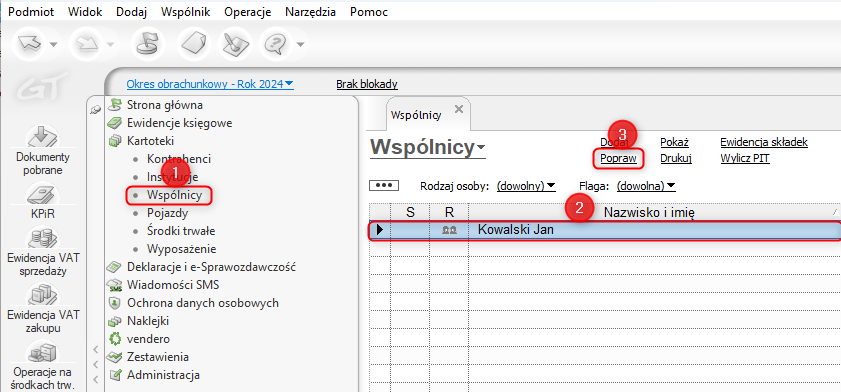The image size is (841, 392).
Task: Click the back navigation arrow icon
Action: tap(30, 44)
